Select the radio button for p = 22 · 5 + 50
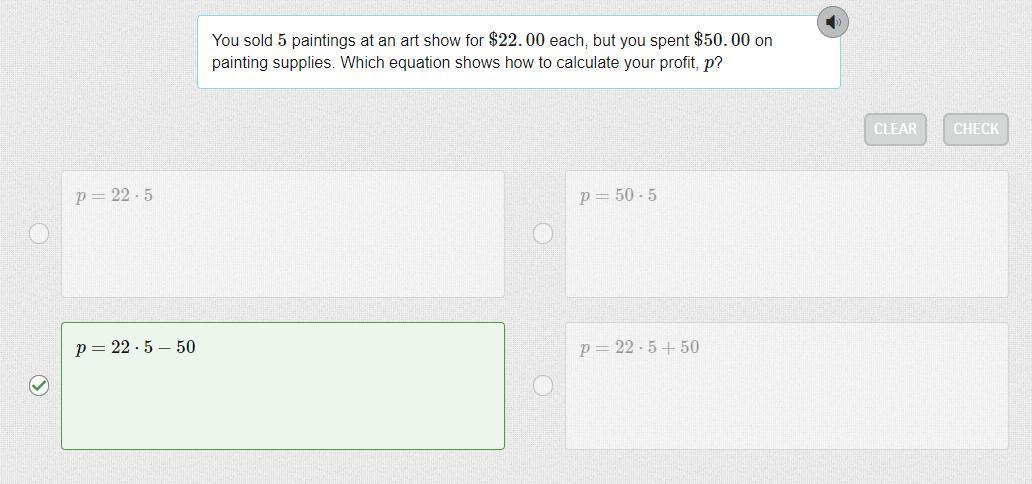 [543, 385]
